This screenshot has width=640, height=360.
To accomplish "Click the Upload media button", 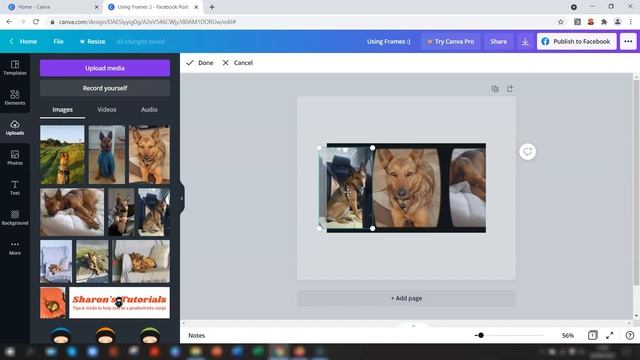I will (x=105, y=68).
